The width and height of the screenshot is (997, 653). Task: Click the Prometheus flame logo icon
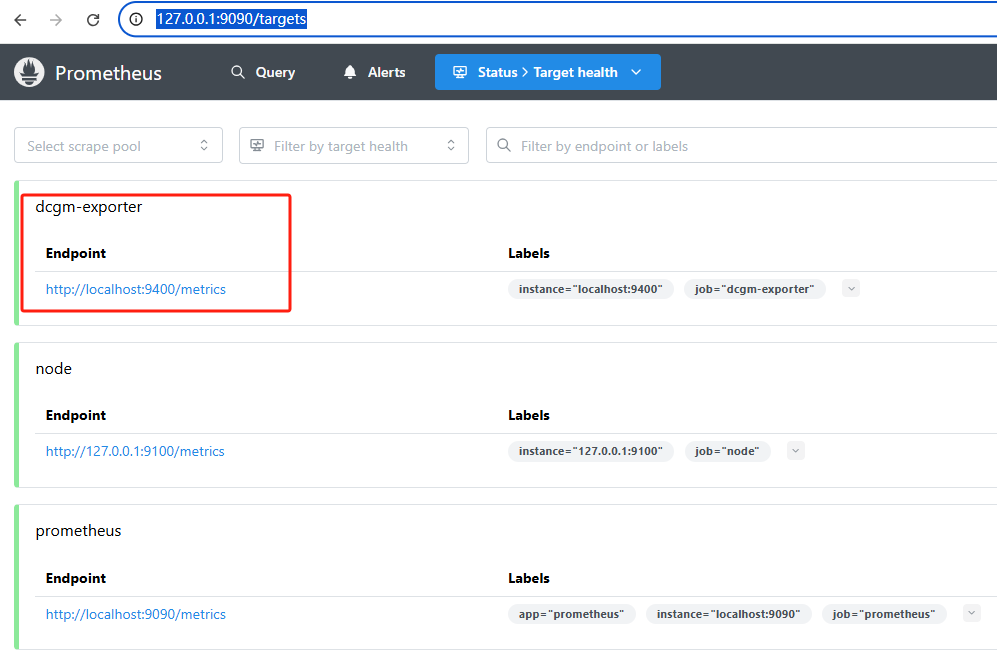(29, 73)
